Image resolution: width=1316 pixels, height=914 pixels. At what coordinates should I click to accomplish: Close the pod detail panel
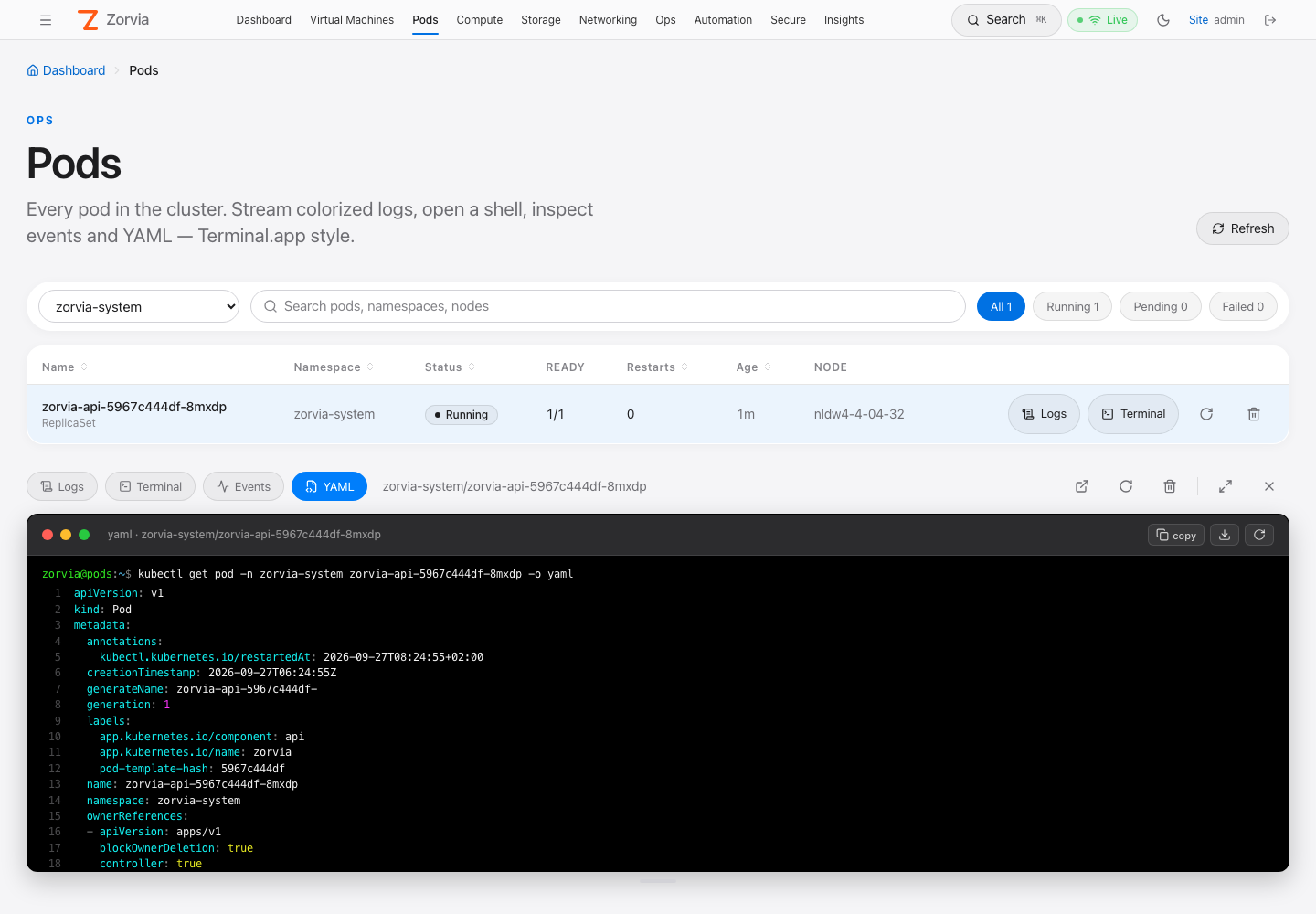tap(1269, 486)
